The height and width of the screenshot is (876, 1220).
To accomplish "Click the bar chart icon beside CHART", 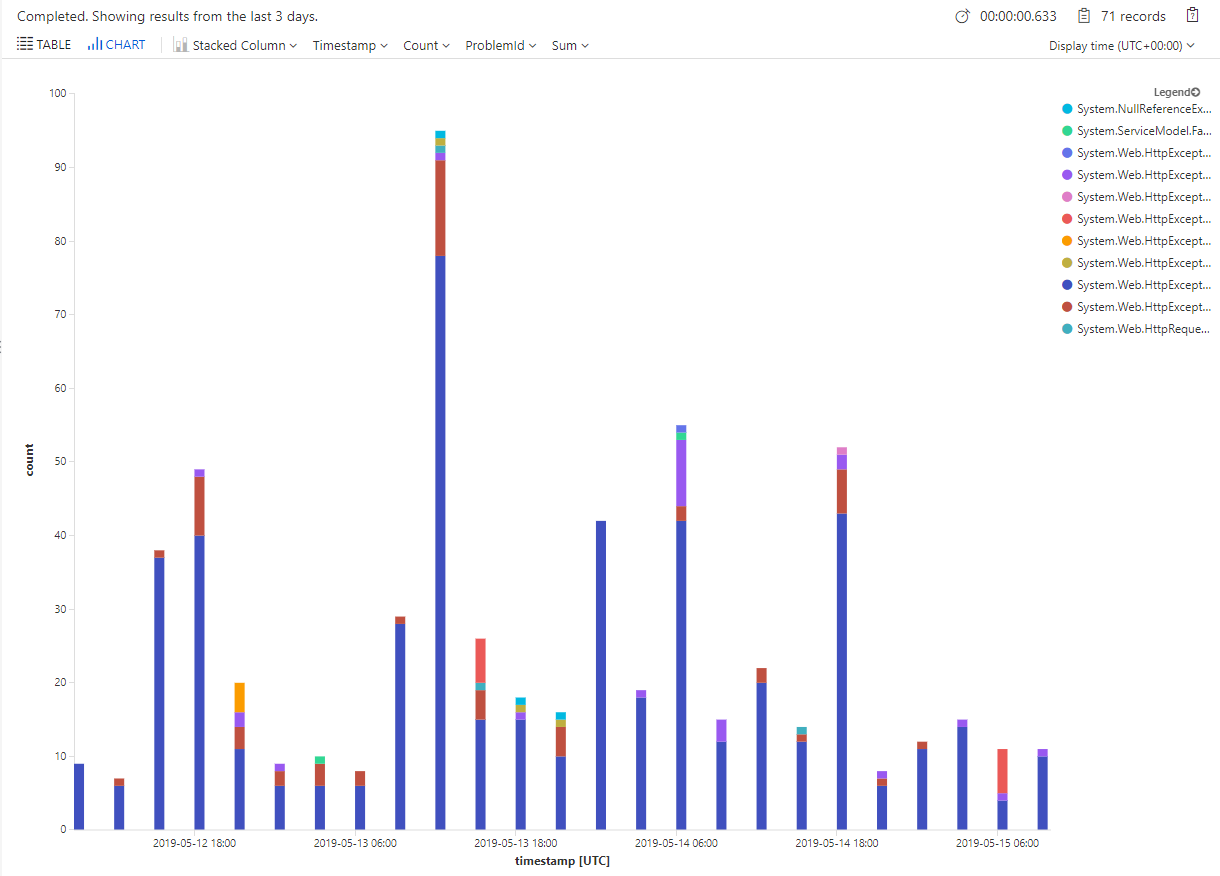I will click(x=95, y=44).
